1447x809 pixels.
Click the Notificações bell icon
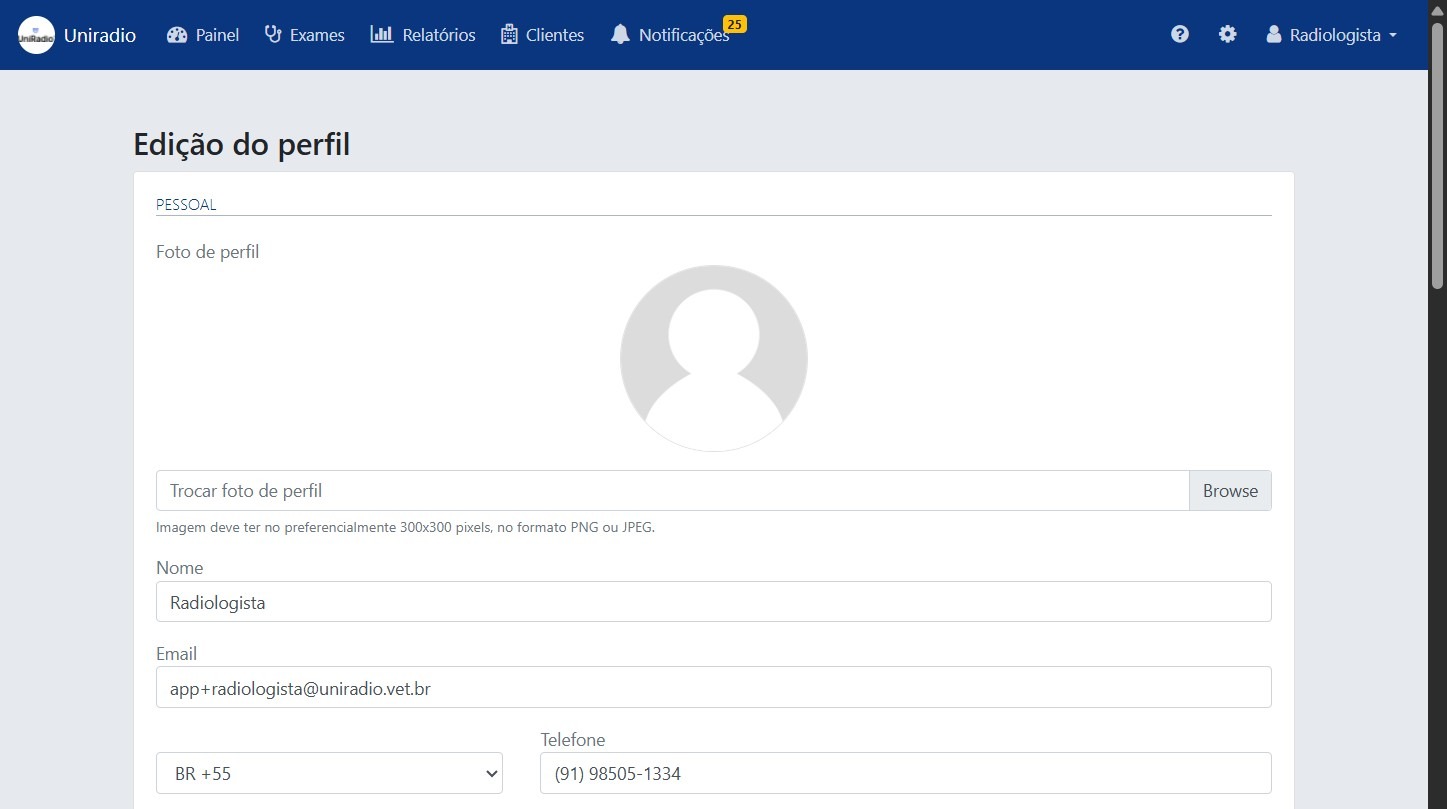tap(620, 35)
